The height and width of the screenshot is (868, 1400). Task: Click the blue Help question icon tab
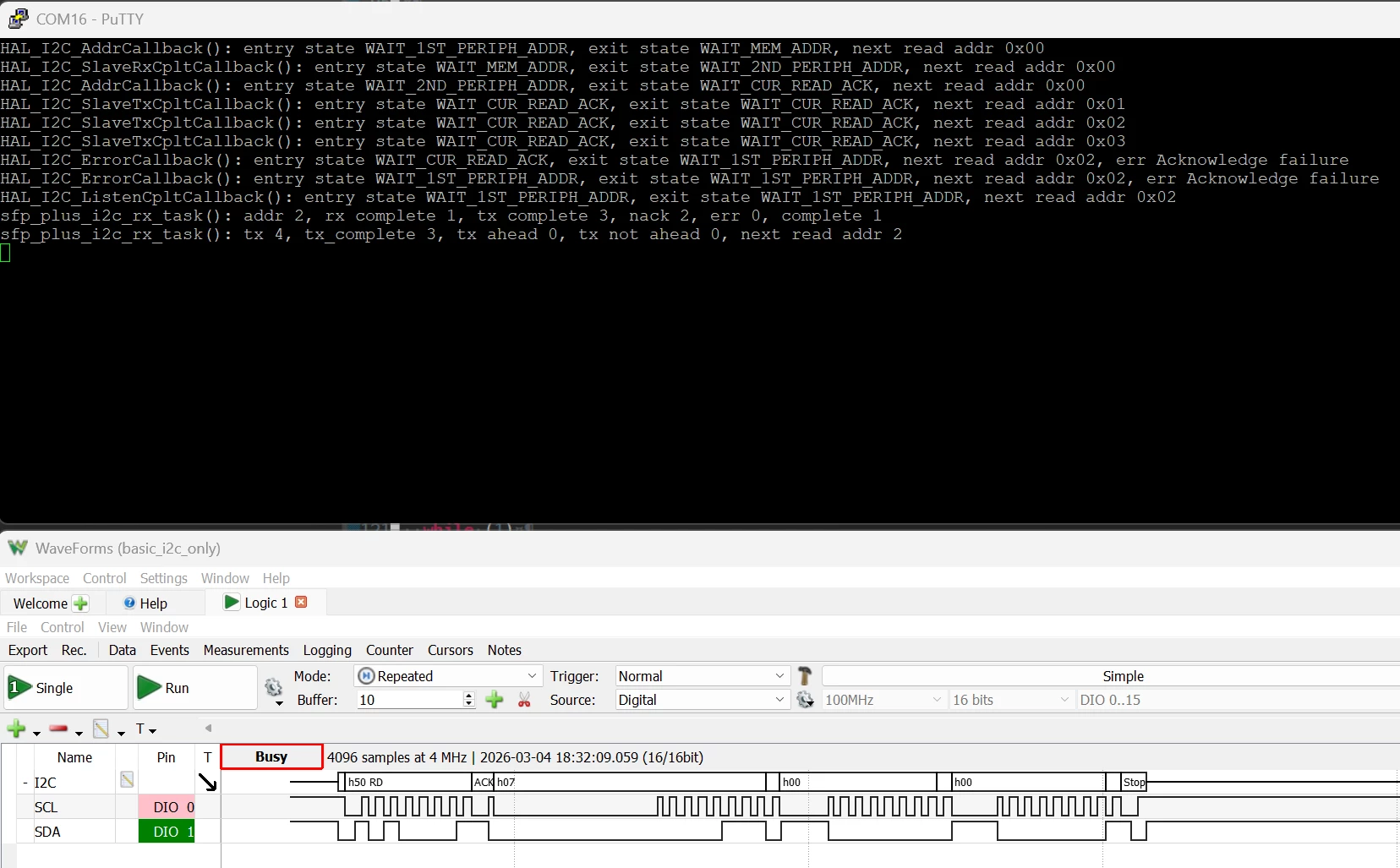[129, 603]
